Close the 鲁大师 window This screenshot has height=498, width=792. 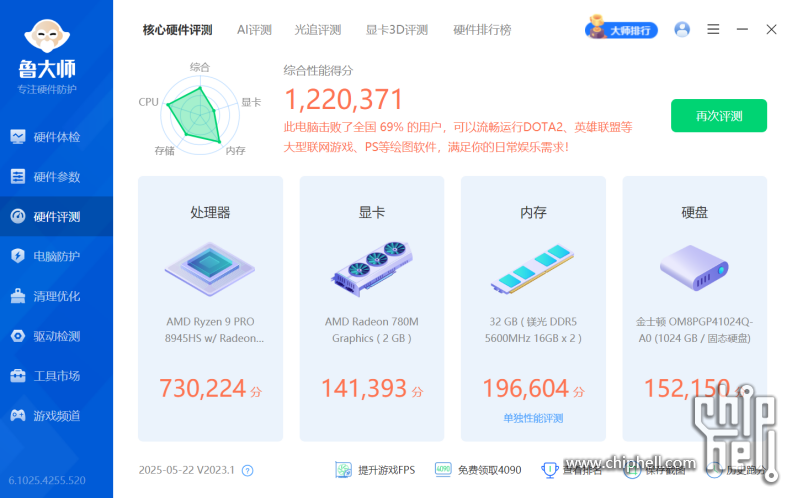[771, 29]
